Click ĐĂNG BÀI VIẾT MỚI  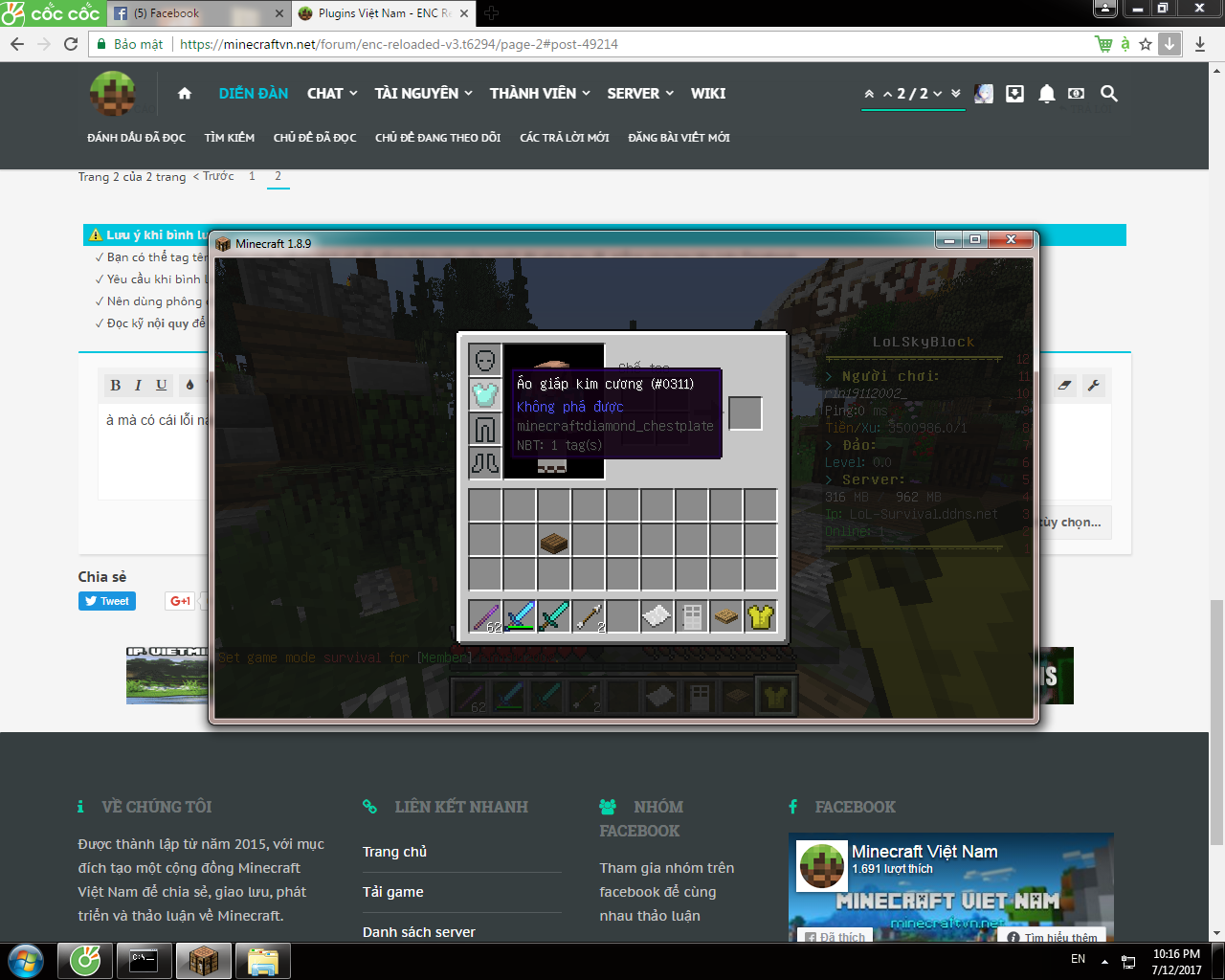tap(679, 138)
